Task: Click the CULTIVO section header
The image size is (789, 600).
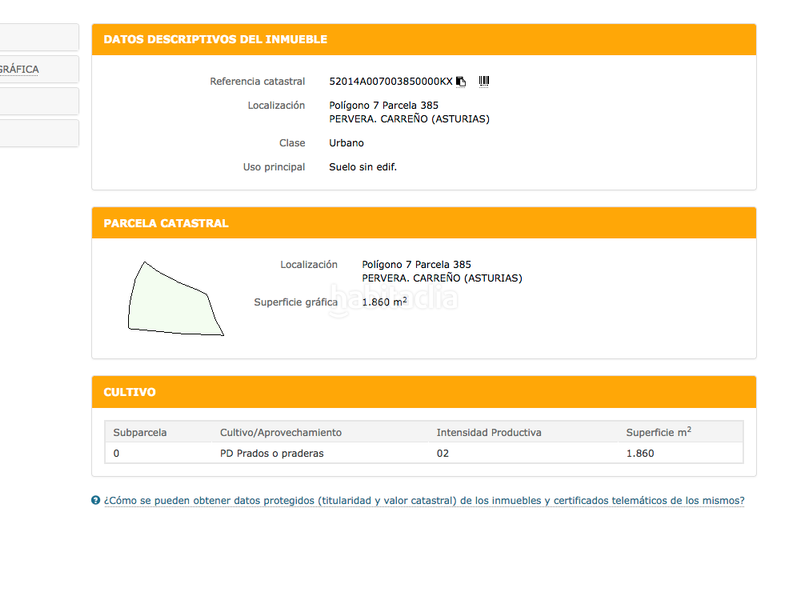Action: click(x=129, y=392)
